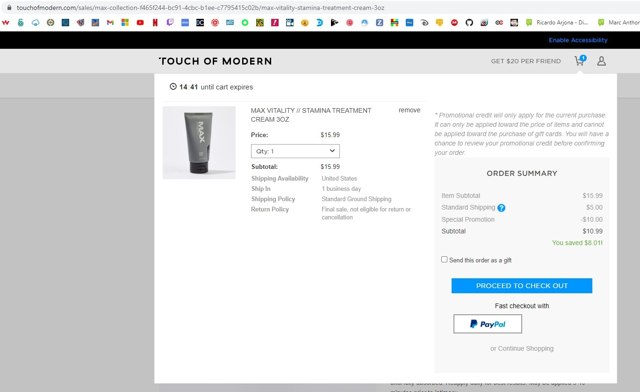Go to Touch of Modern home logo

tap(216, 61)
